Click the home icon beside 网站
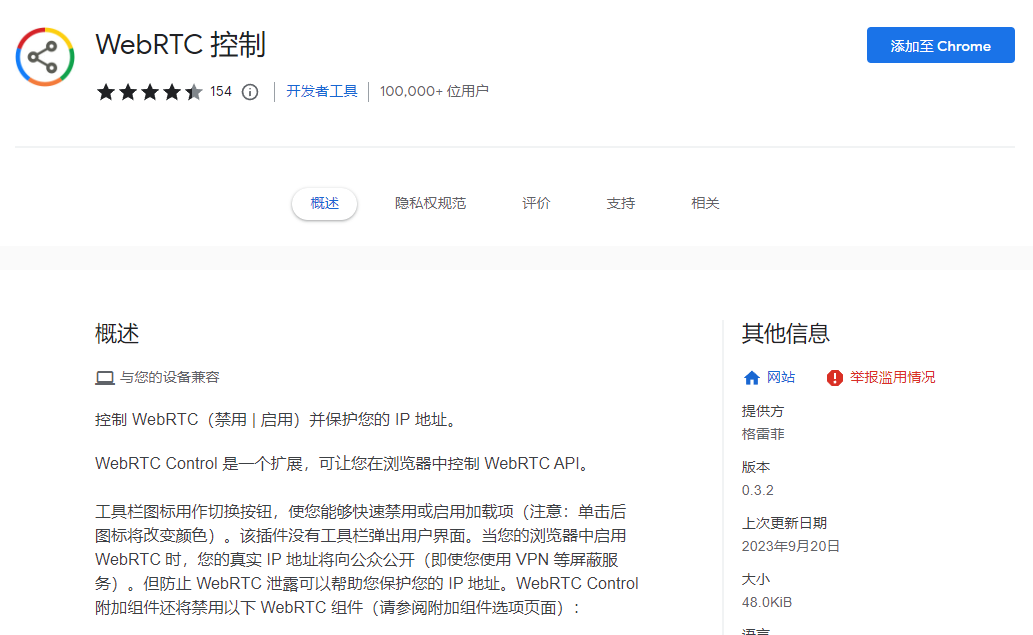 [752, 377]
